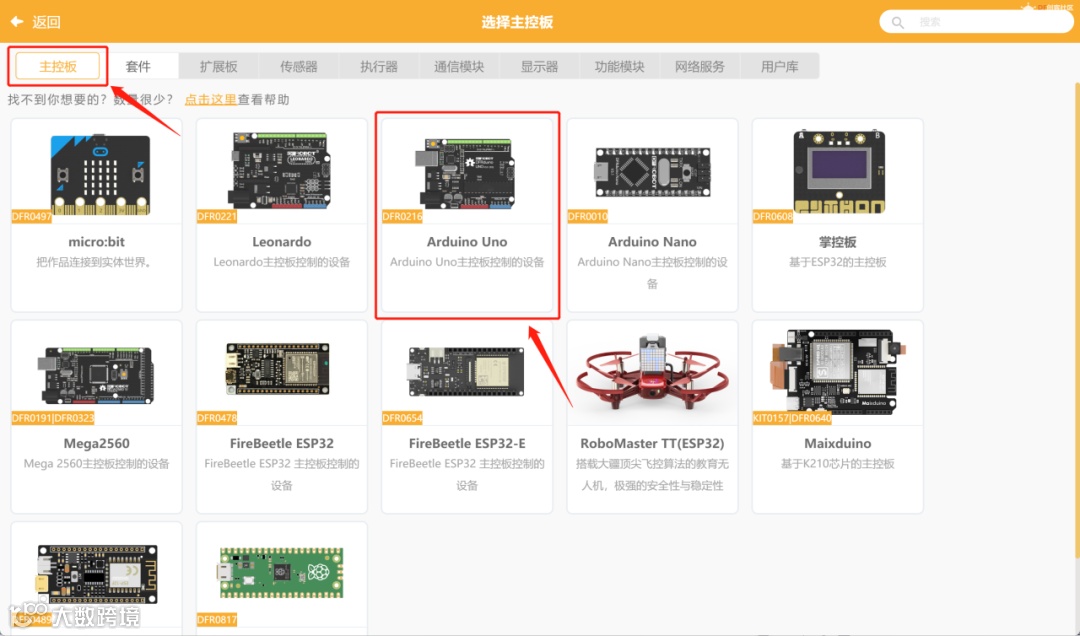The image size is (1080, 636).
Task: Click the vertical scrollbar on right
Action: coord(1077,320)
